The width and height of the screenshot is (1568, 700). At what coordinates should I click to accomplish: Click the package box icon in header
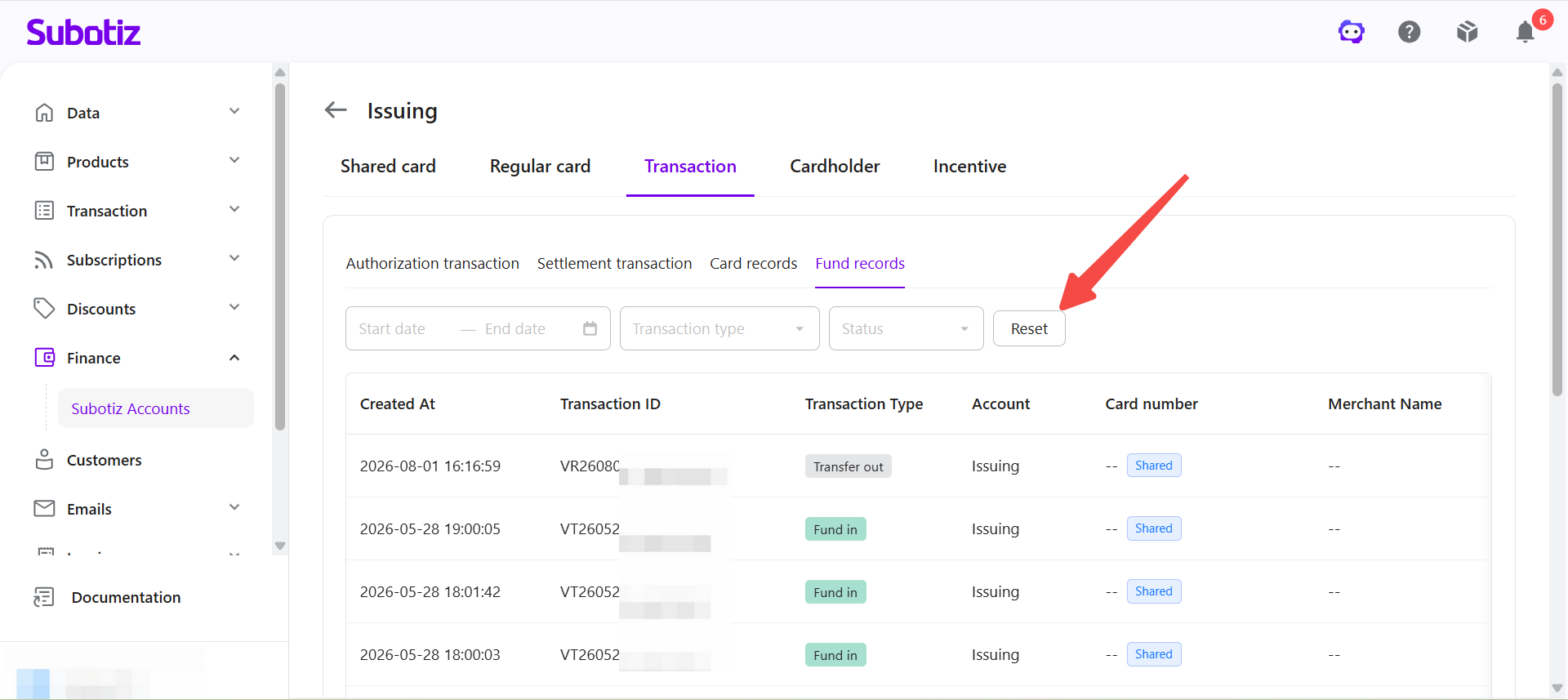(1468, 32)
